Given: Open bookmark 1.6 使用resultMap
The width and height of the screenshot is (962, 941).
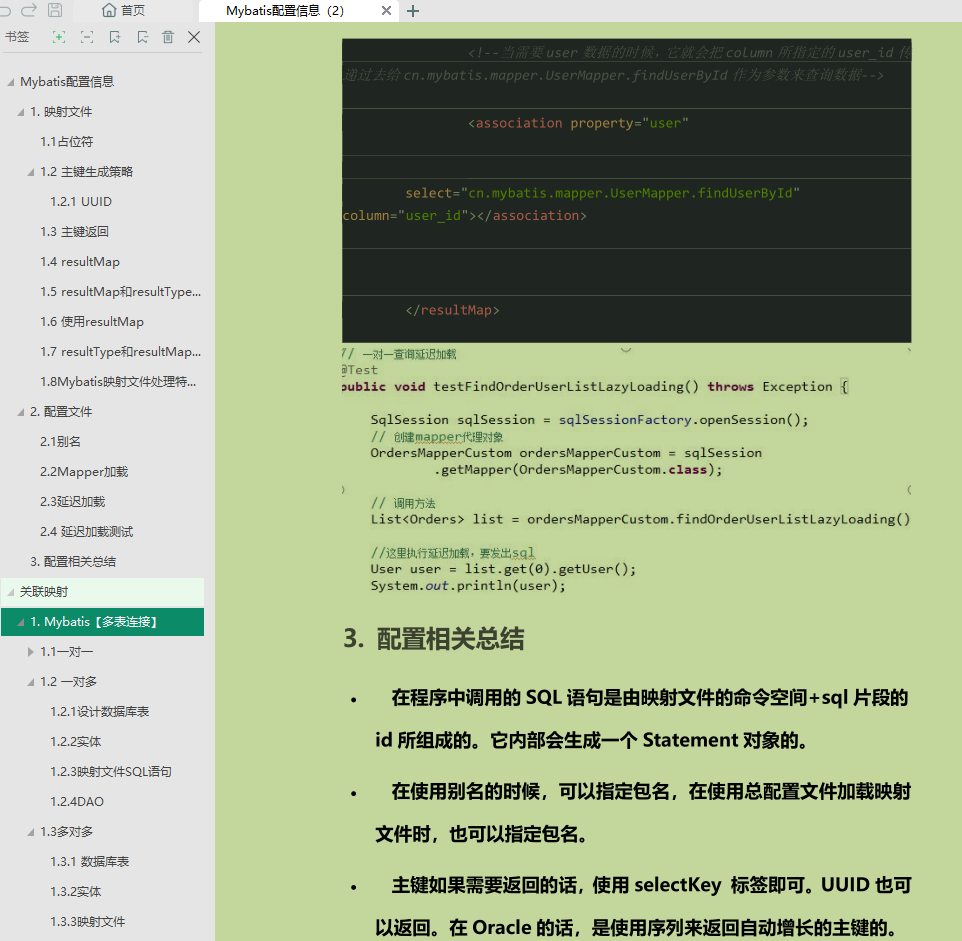Looking at the screenshot, I should [x=92, y=322].
